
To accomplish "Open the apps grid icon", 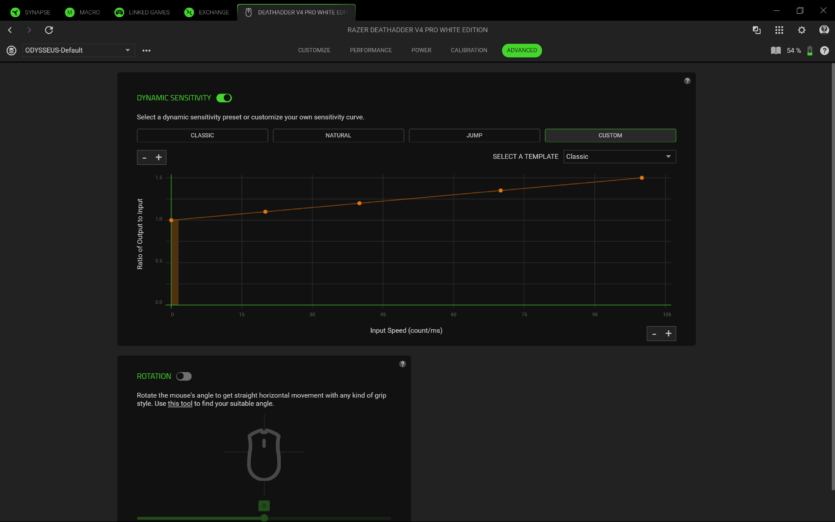I will [779, 30].
